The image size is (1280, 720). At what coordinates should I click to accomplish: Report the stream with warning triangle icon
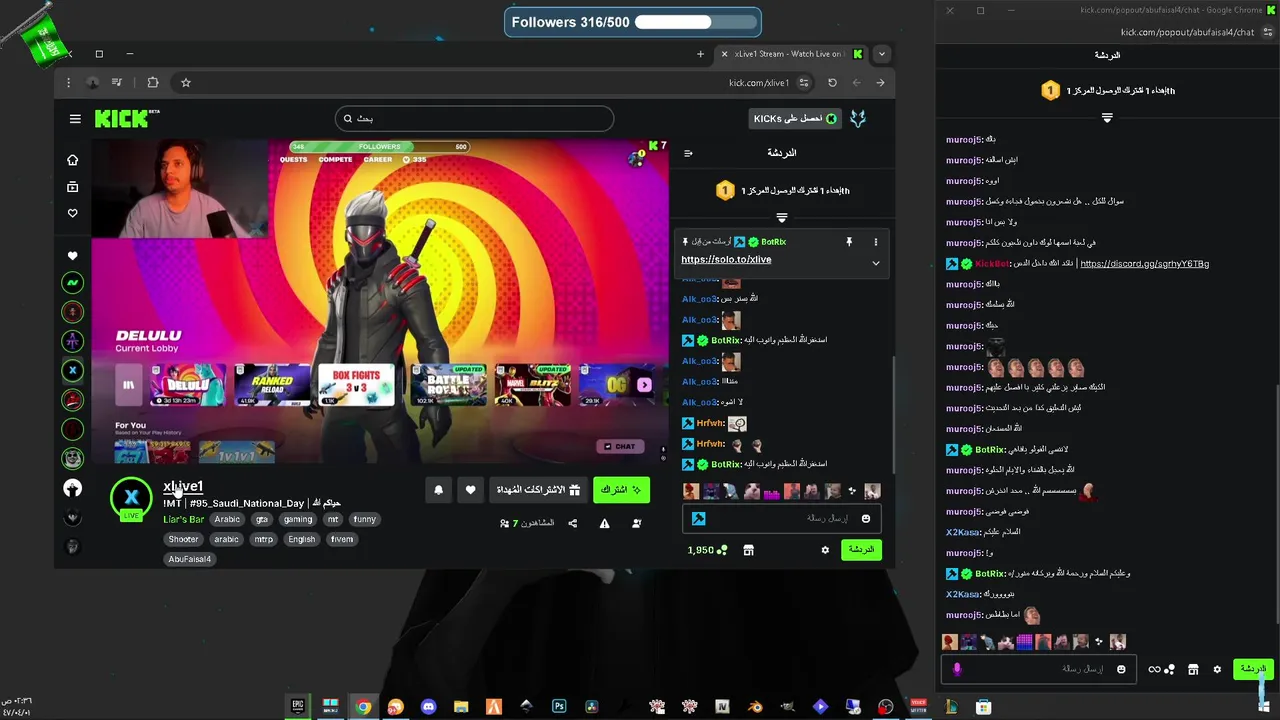(x=604, y=523)
